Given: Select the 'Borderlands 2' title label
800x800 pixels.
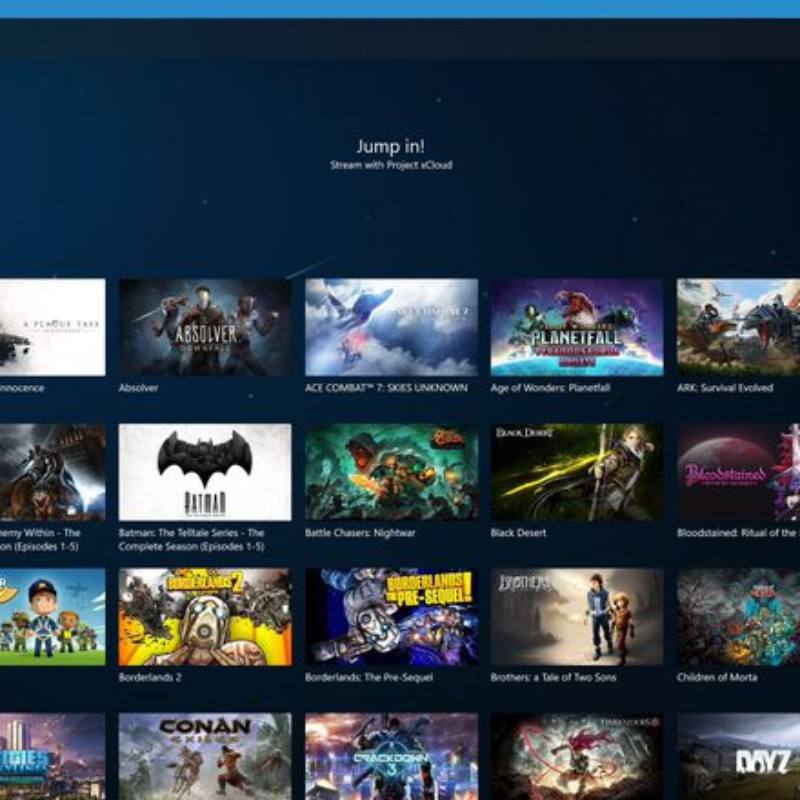Looking at the screenshot, I should pos(150,678).
